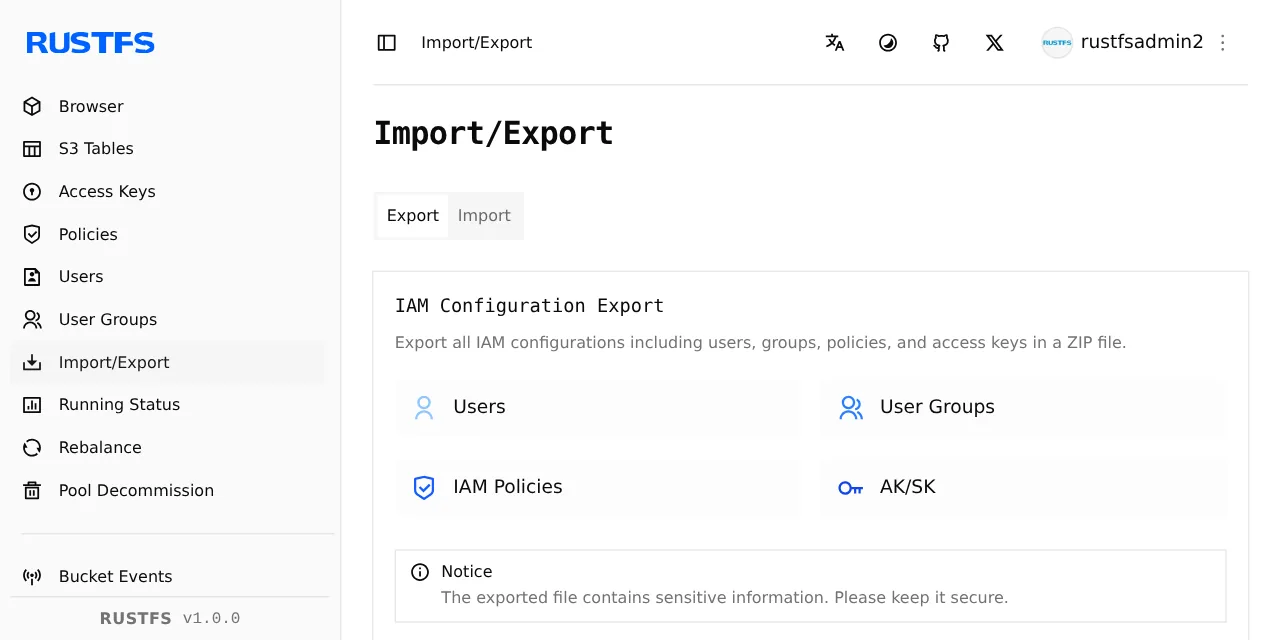Open Browser in the sidebar

pyautogui.click(x=168, y=106)
